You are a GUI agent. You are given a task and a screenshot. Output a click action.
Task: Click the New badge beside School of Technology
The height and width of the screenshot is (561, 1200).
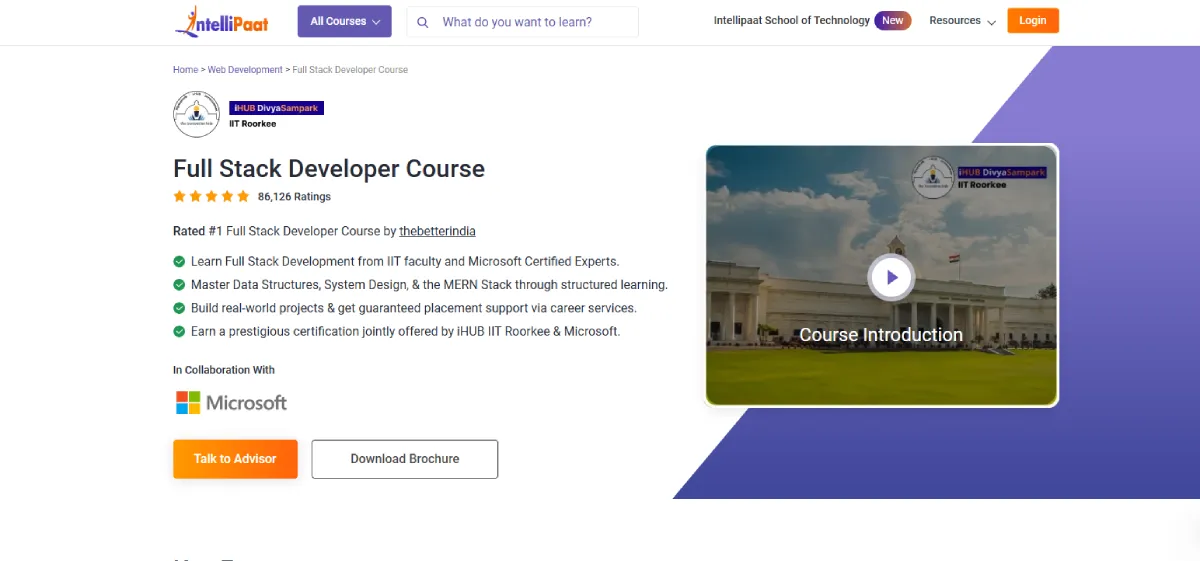pos(892,21)
